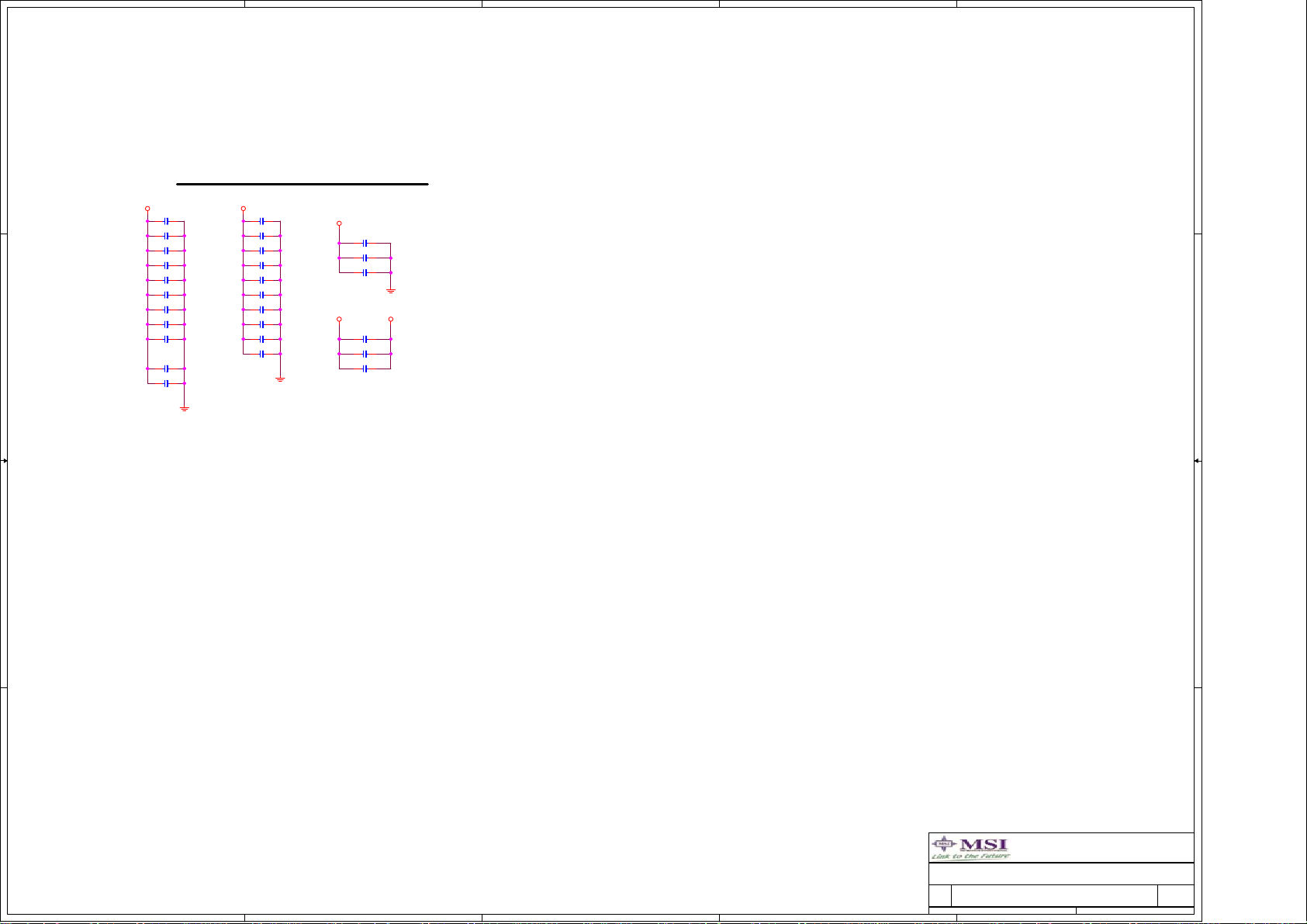Select topmost capacitor in the ten-capacitor column

click(262, 221)
